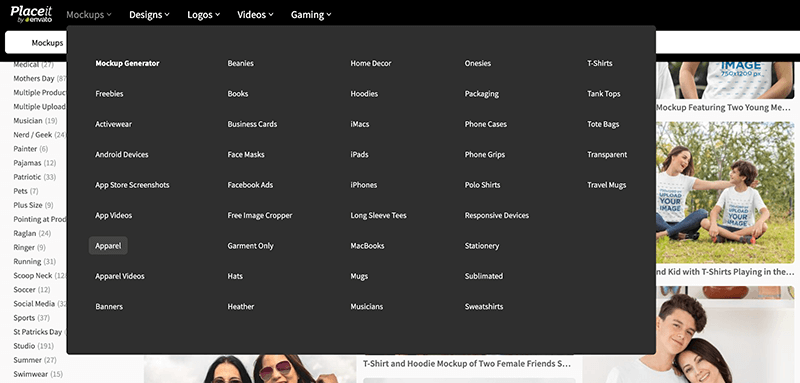Filter by Patriotic tag in the sidebar

click(x=35, y=177)
